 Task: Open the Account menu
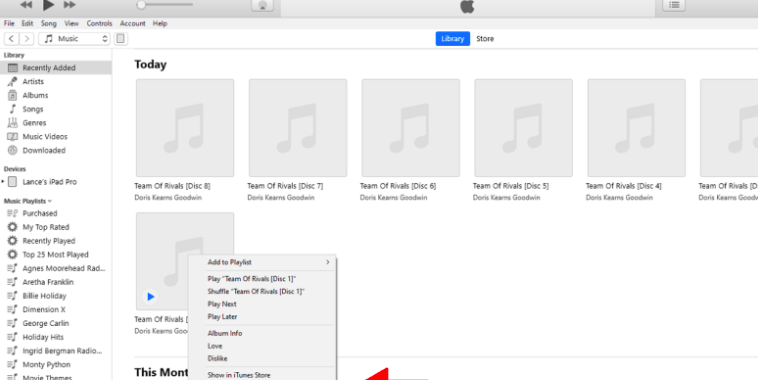(132, 23)
